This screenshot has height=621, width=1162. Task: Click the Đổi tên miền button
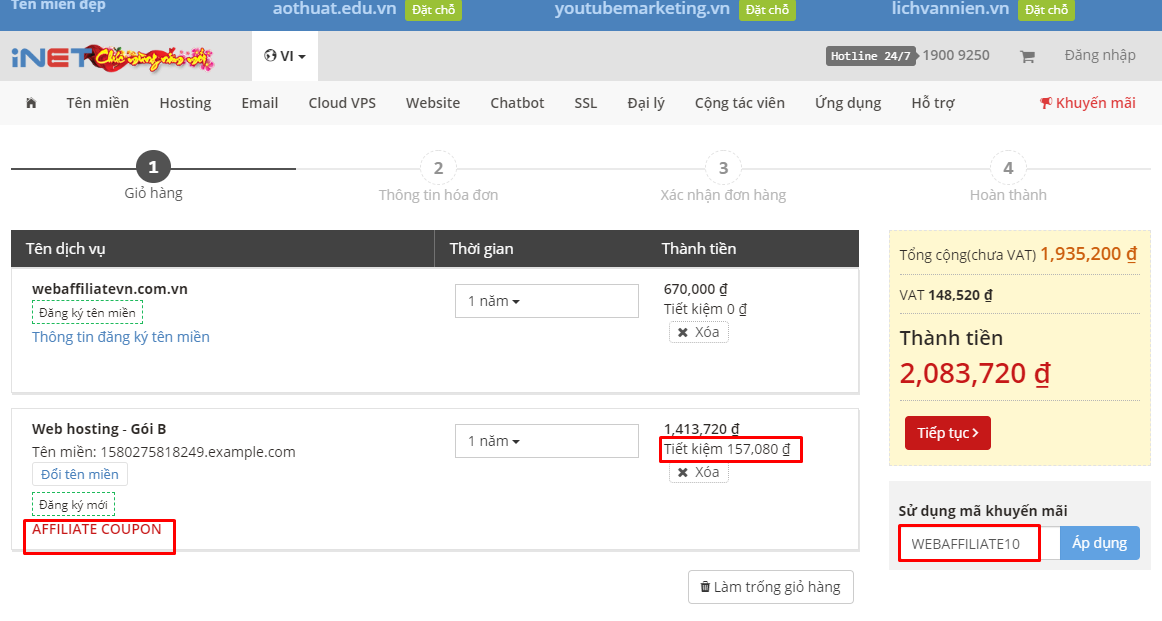click(x=79, y=474)
